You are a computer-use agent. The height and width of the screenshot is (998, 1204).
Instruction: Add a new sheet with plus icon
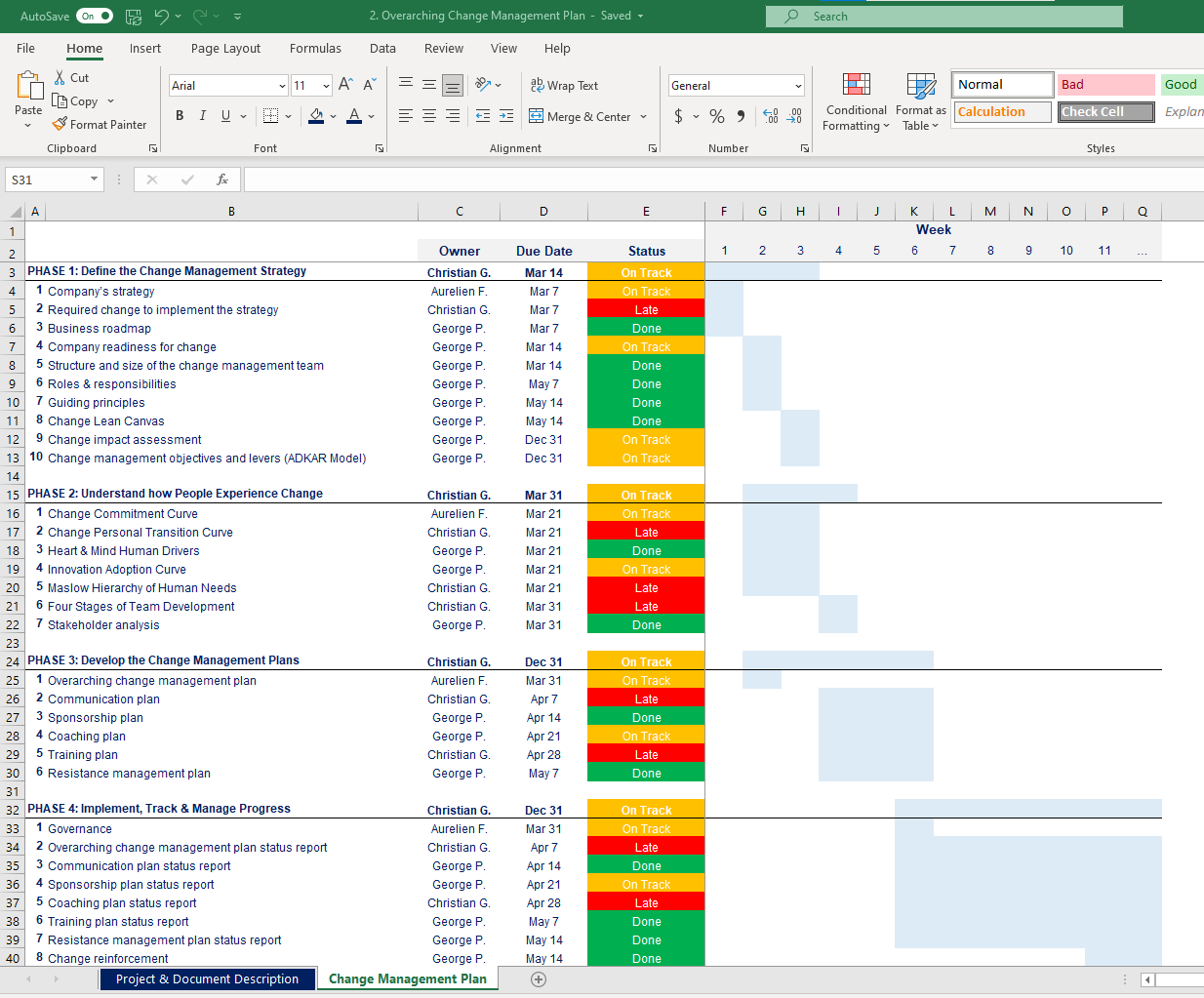coord(539,979)
